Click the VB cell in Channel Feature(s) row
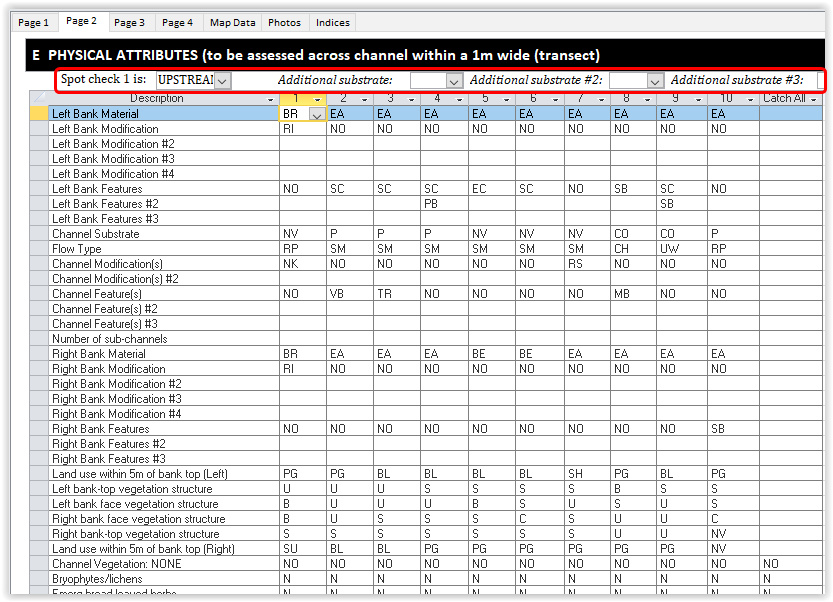The height and width of the screenshot is (602, 833). (350, 294)
